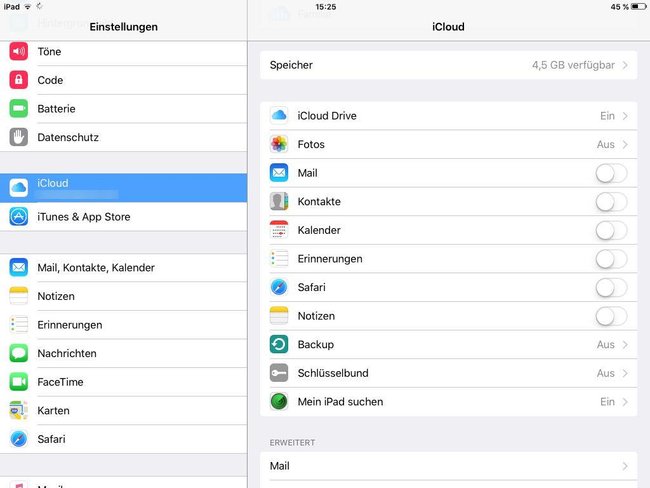This screenshot has height=488, width=650.
Task: Tap the Schlüsselbund key icon
Action: 279,373
